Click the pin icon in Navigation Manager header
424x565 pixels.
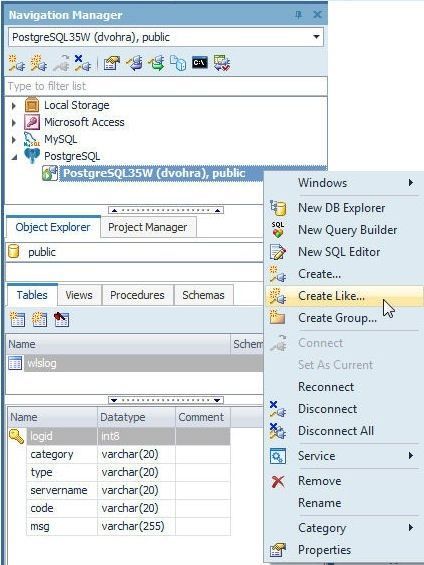[x=298, y=15]
